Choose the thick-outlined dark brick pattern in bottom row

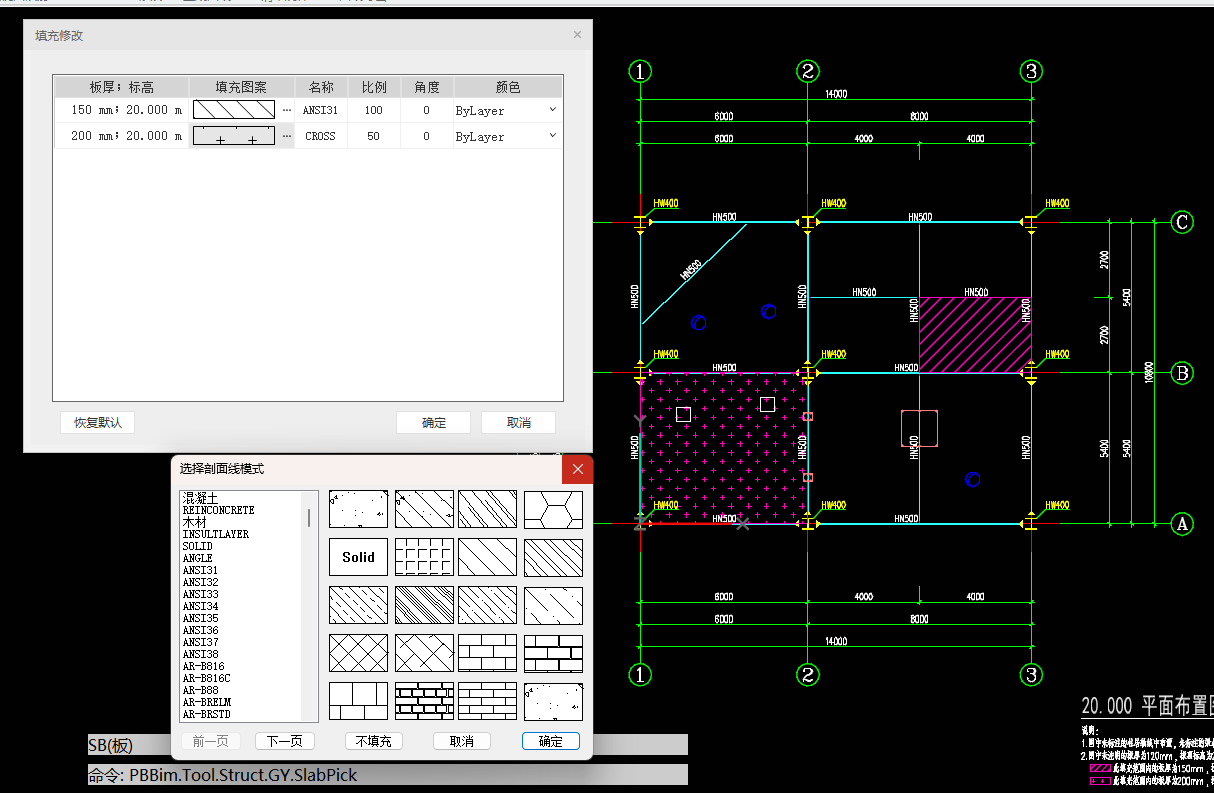[423, 701]
